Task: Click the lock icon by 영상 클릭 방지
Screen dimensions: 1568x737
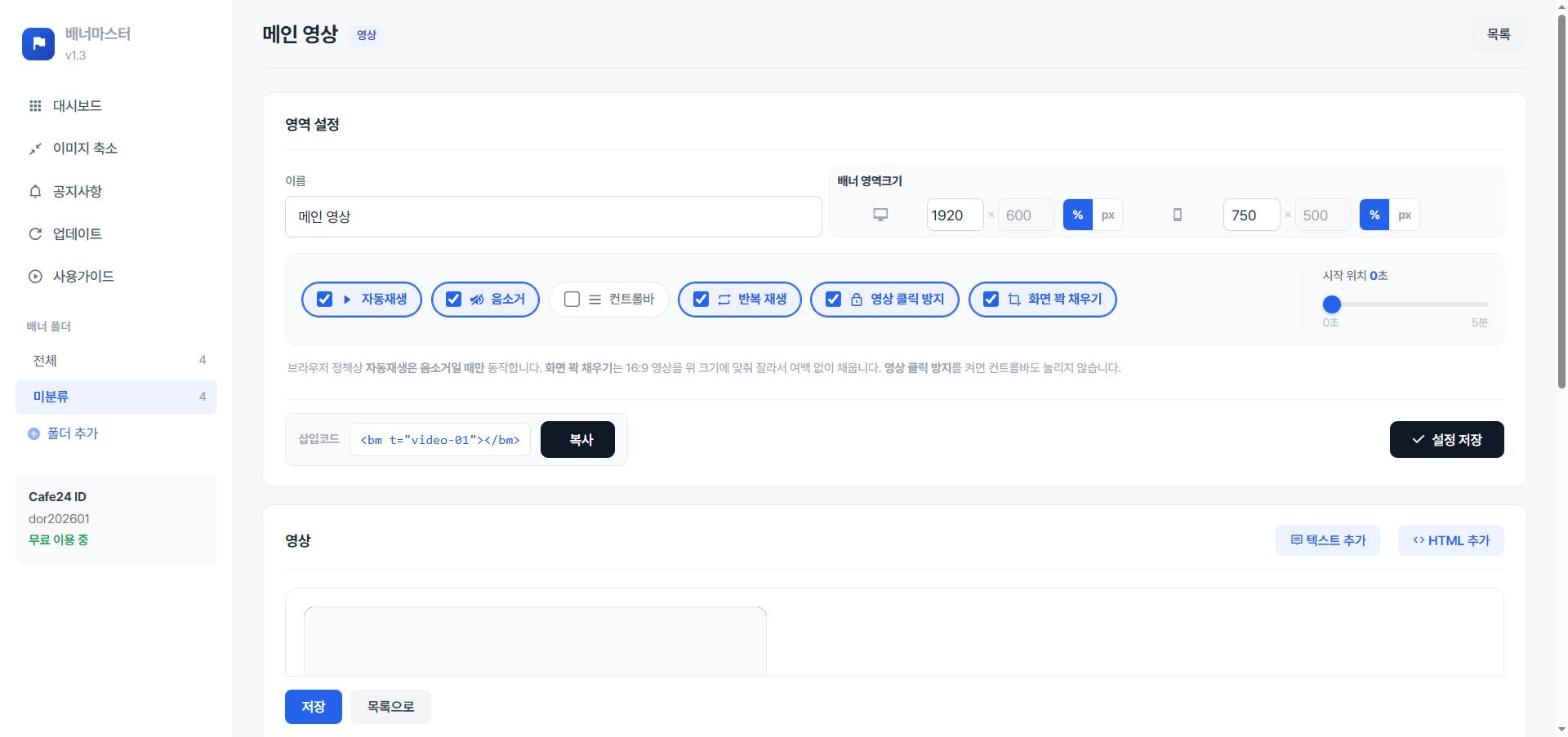Action: (x=856, y=299)
